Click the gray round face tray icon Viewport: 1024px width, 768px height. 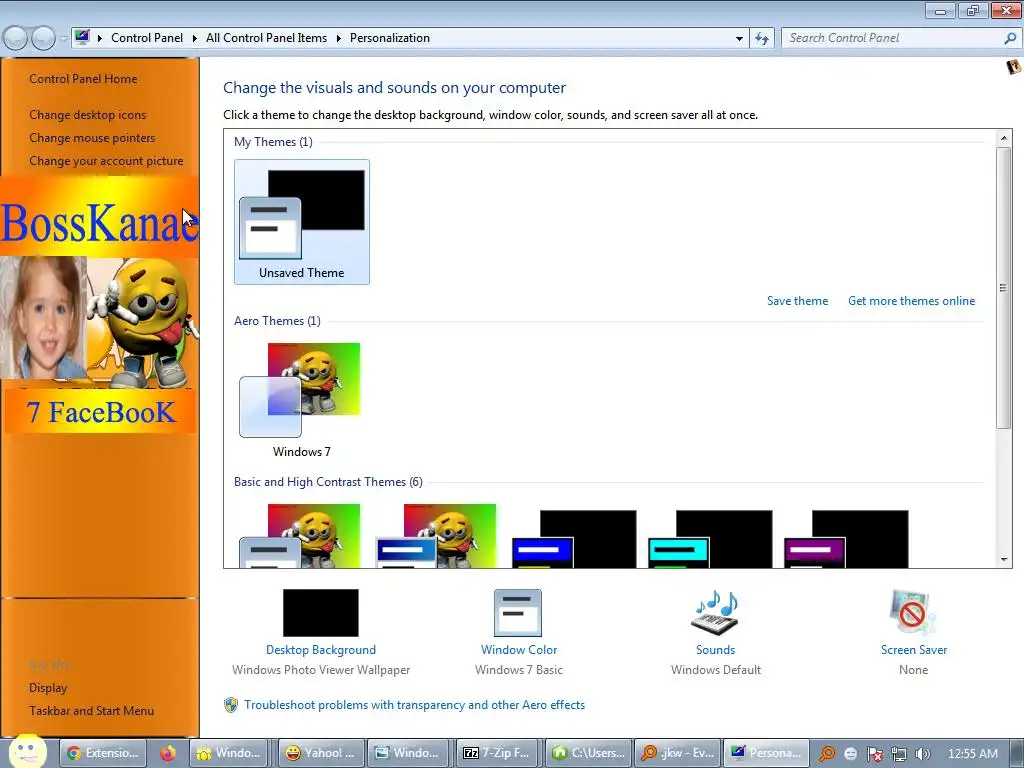(x=850, y=754)
